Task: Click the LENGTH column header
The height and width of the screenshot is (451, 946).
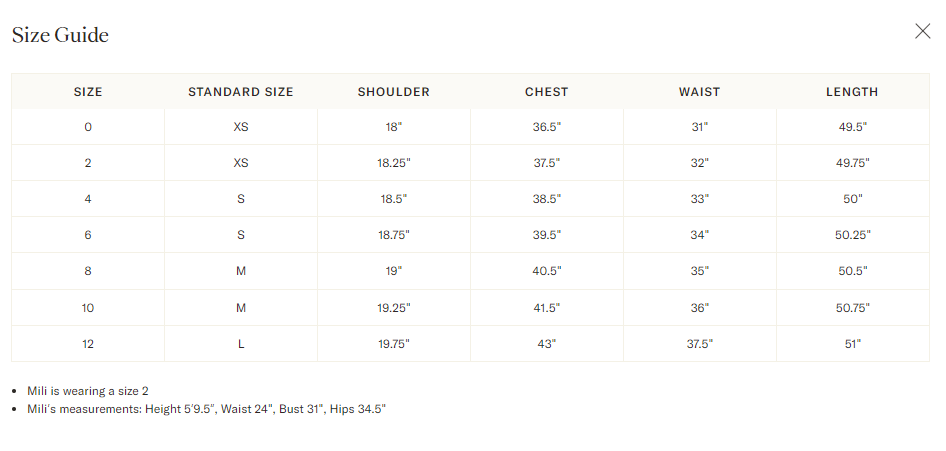Action: pyautogui.click(x=852, y=92)
